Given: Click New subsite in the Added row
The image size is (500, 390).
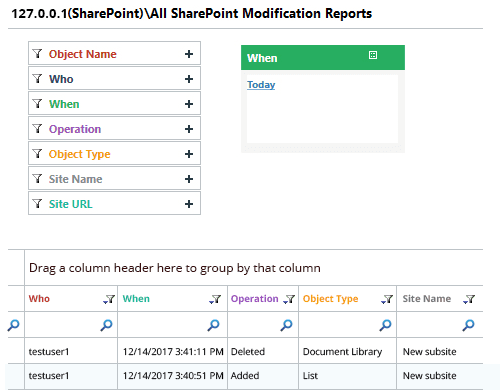Looking at the screenshot, I should pyautogui.click(x=429, y=376).
